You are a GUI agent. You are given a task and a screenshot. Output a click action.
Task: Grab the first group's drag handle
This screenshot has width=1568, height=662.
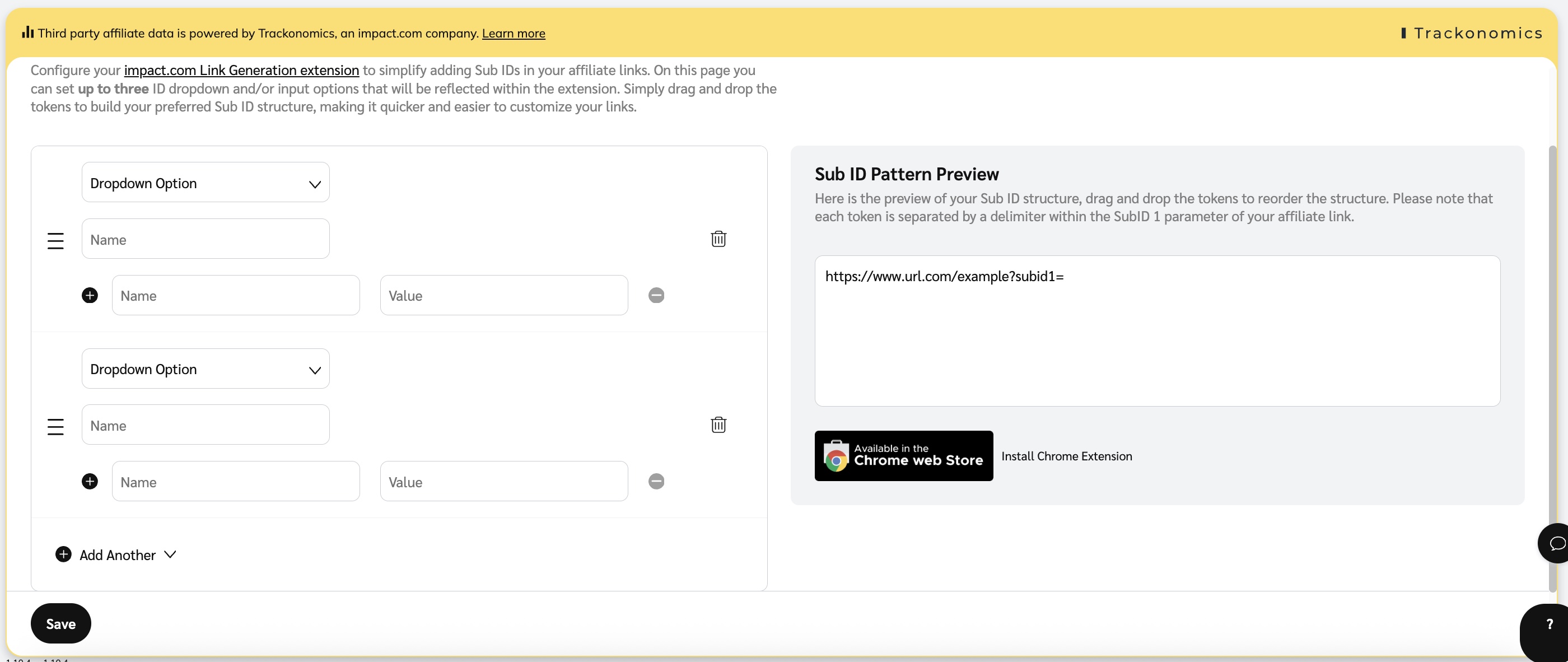[x=55, y=241]
